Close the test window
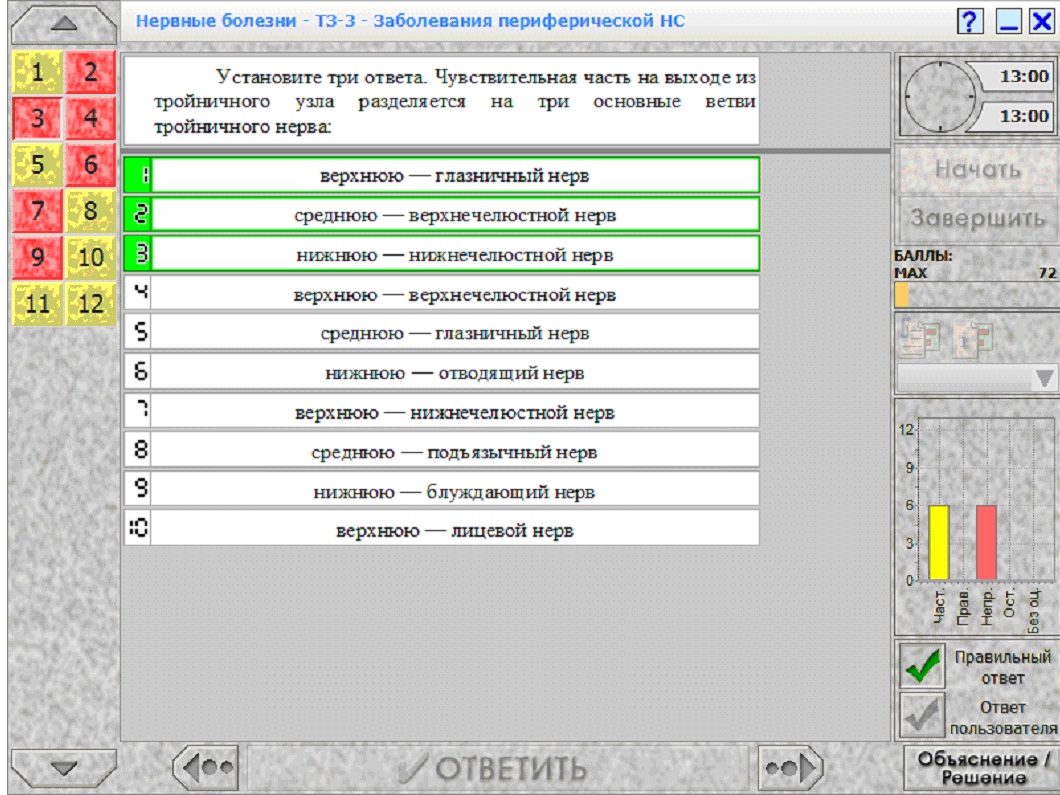 pyautogui.click(x=1042, y=22)
